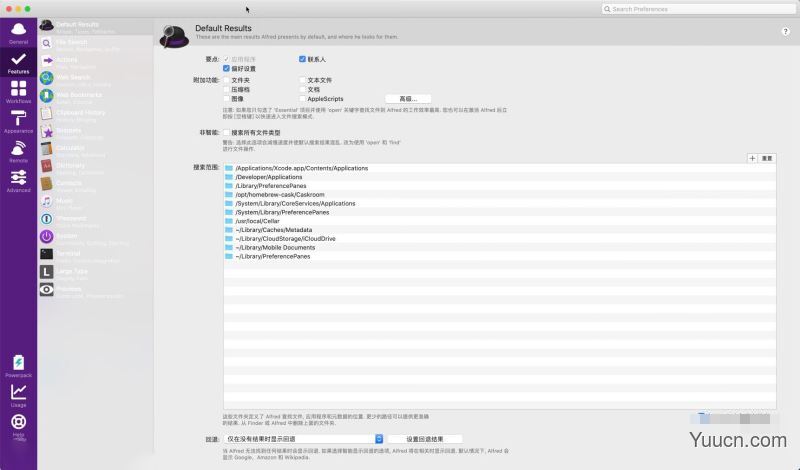
Task: Click the 设置回退结果 button
Action: [424, 439]
